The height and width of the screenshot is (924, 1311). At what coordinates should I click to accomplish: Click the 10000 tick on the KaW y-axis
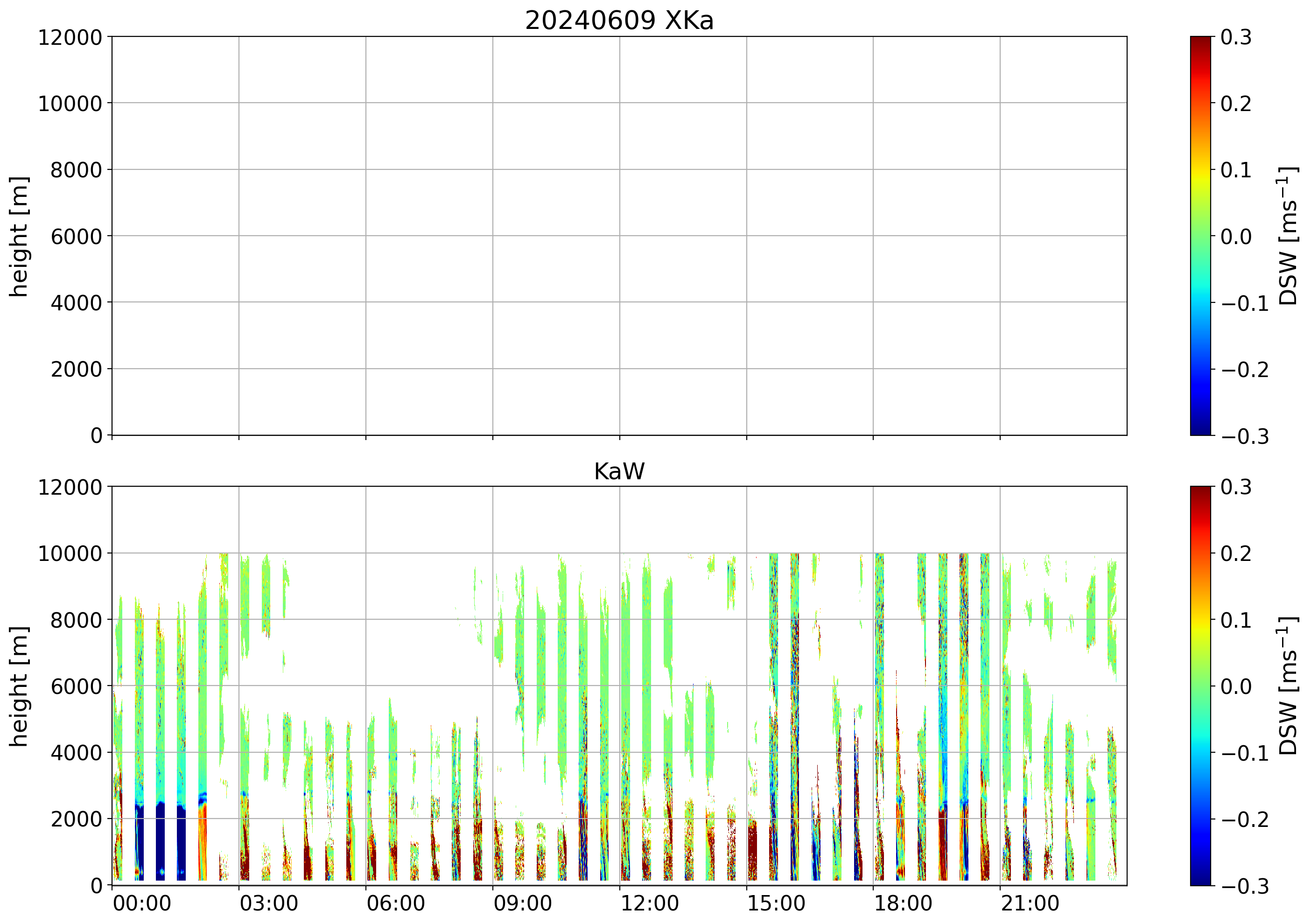click(x=70, y=554)
